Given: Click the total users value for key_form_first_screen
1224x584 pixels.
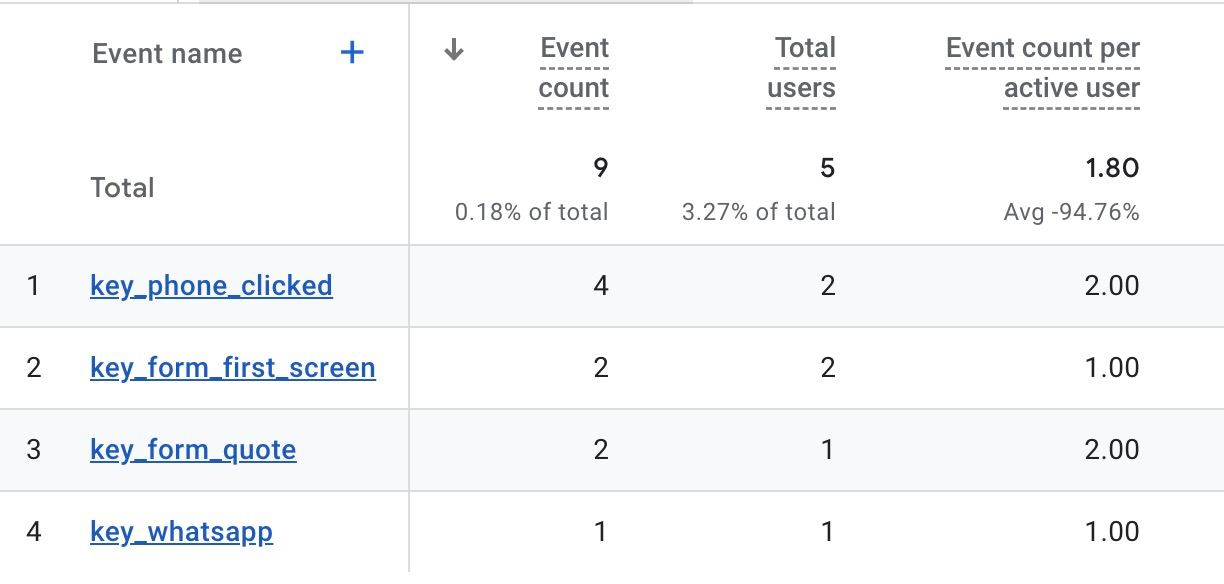Looking at the screenshot, I should tap(827, 368).
